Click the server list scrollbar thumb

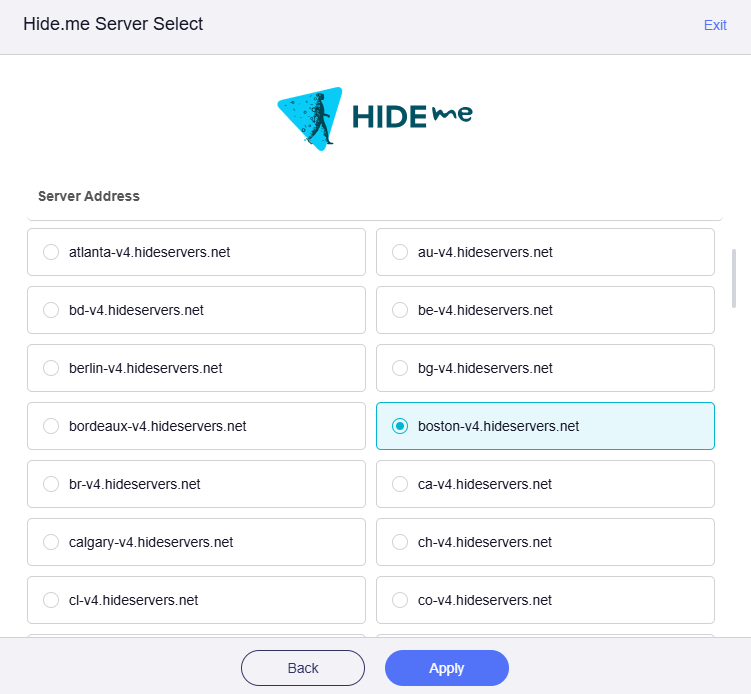[735, 279]
